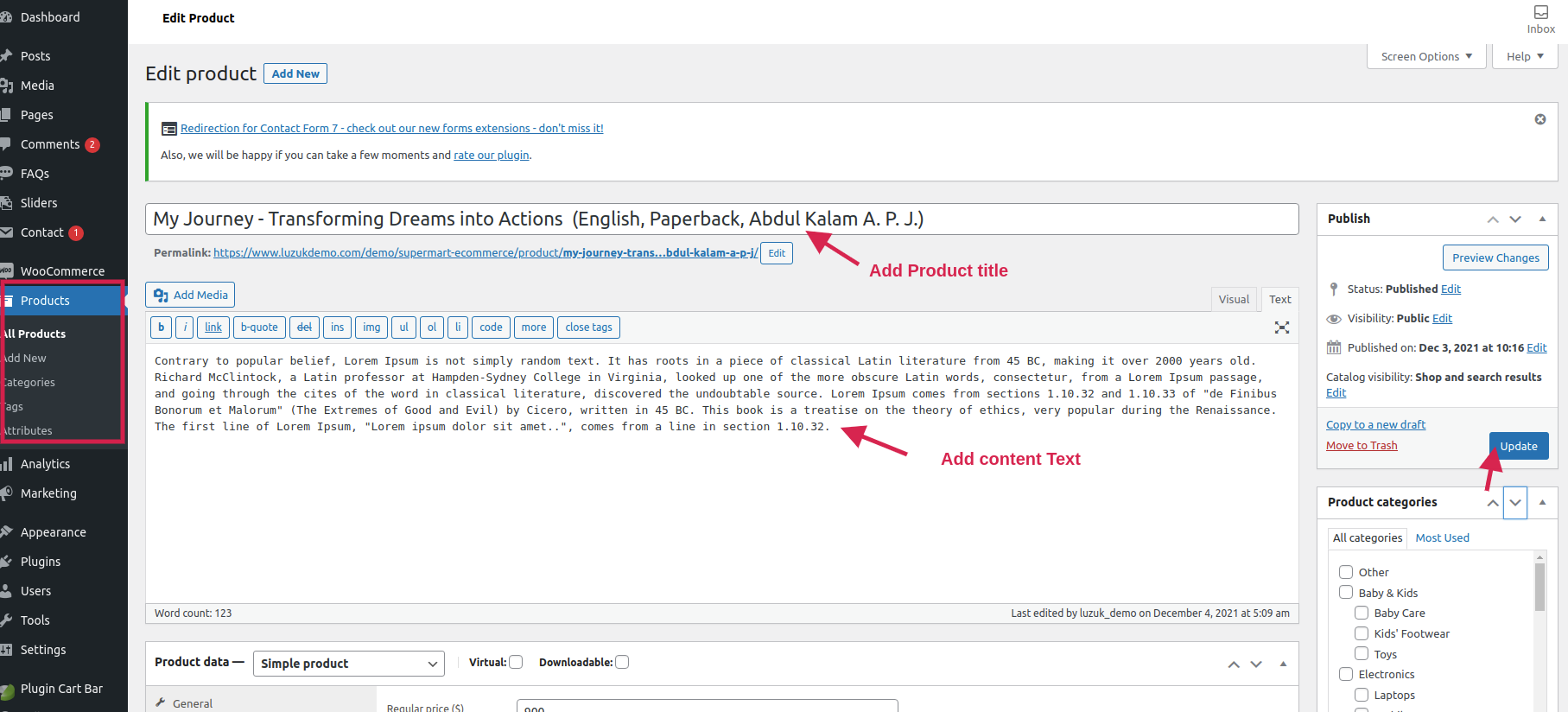Viewport: 1568px width, 712px height.
Task: Click the Sliders sidebar icon
Action: [x=6, y=203]
